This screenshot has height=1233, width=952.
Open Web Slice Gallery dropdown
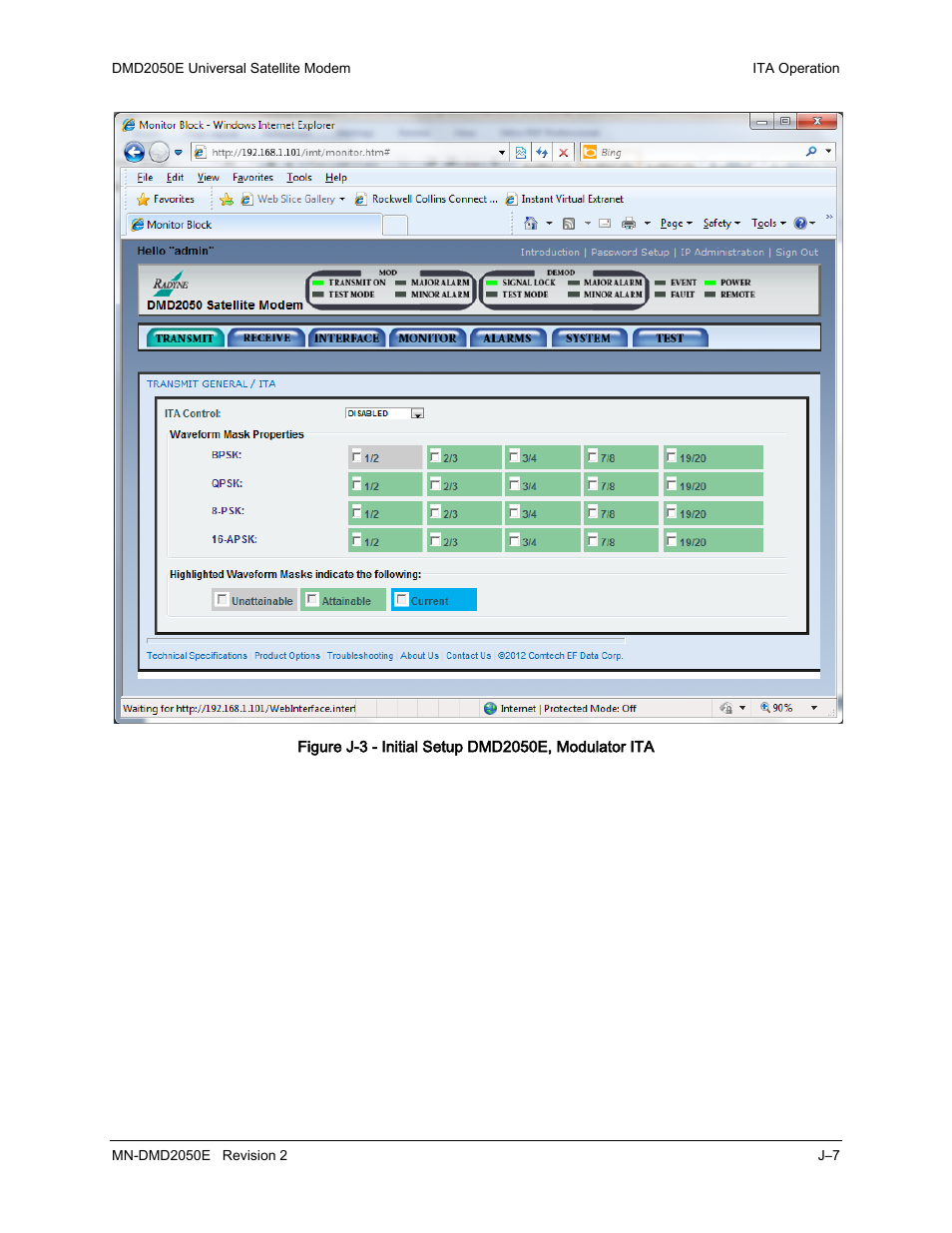[342, 200]
